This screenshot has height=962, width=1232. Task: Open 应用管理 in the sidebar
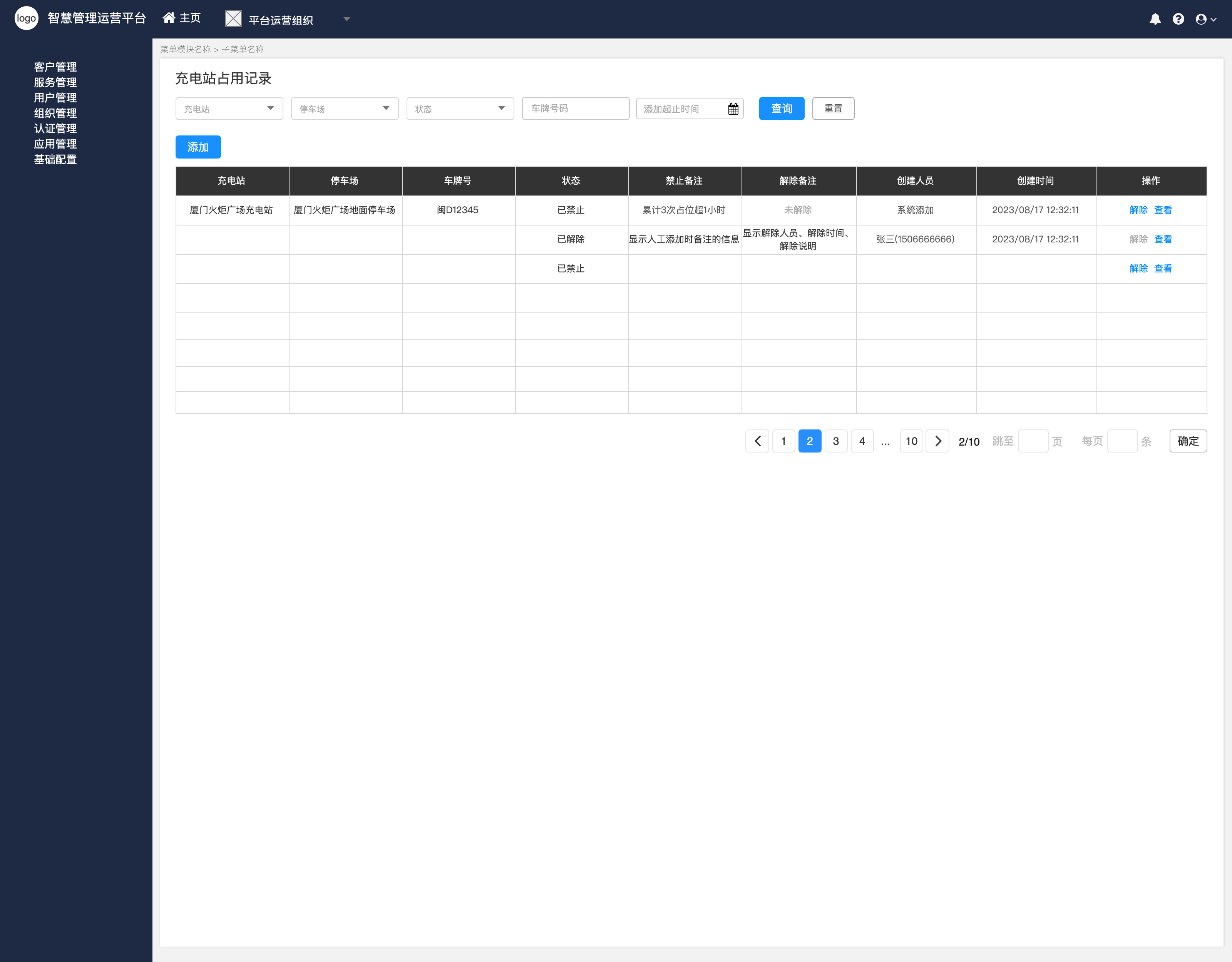coord(55,144)
